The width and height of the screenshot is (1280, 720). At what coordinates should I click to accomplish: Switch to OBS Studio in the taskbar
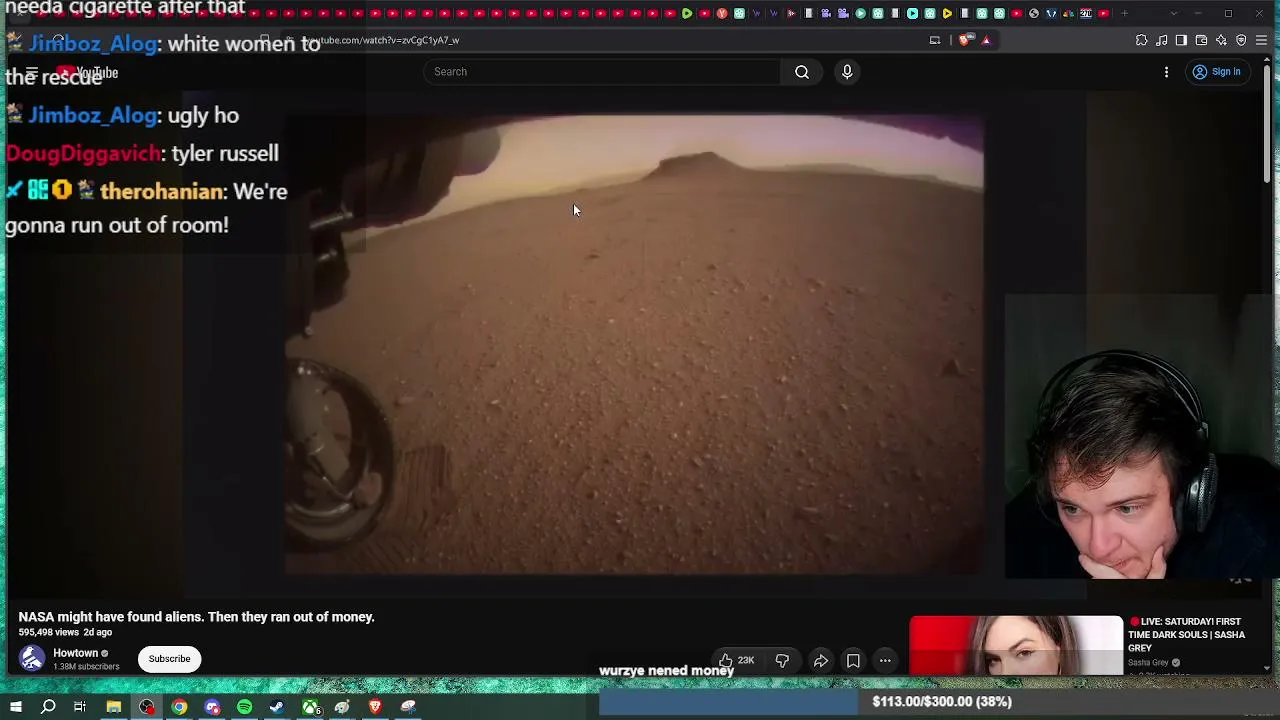point(147,707)
